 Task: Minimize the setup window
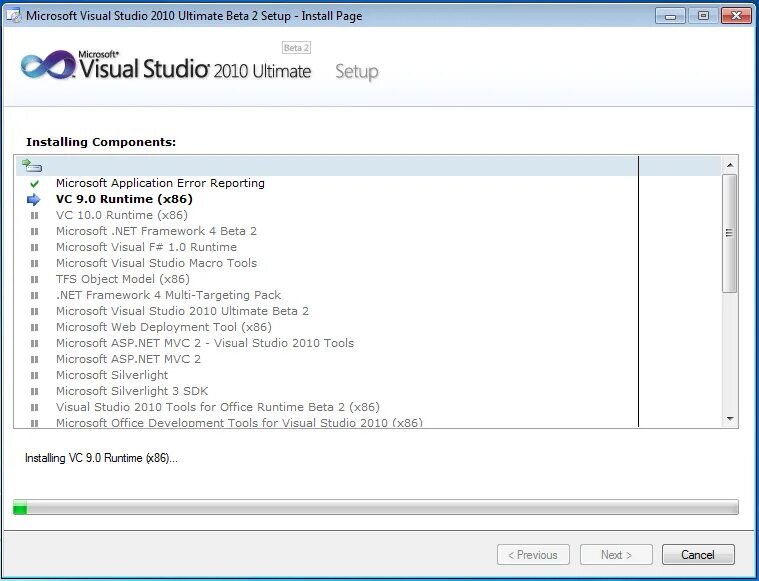(670, 16)
